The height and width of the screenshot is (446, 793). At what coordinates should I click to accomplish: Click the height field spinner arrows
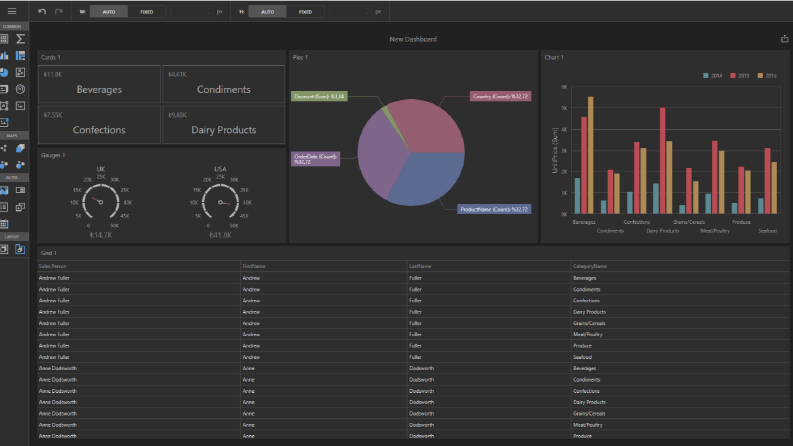tap(368, 12)
